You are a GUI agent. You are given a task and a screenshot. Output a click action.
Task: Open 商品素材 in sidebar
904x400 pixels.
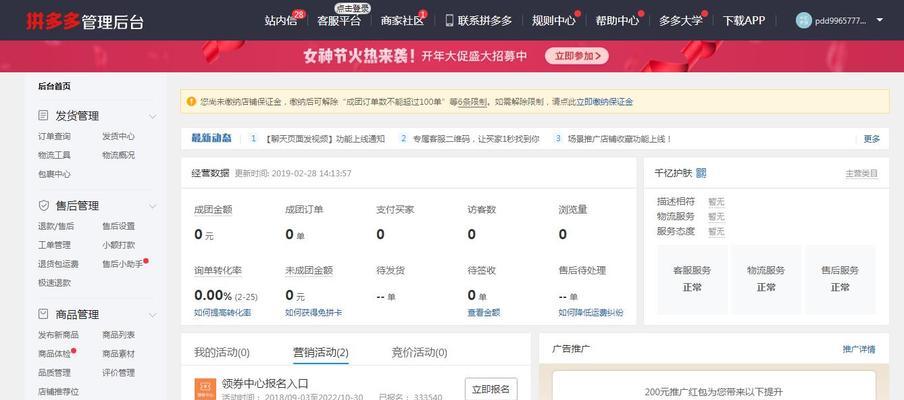click(119, 354)
